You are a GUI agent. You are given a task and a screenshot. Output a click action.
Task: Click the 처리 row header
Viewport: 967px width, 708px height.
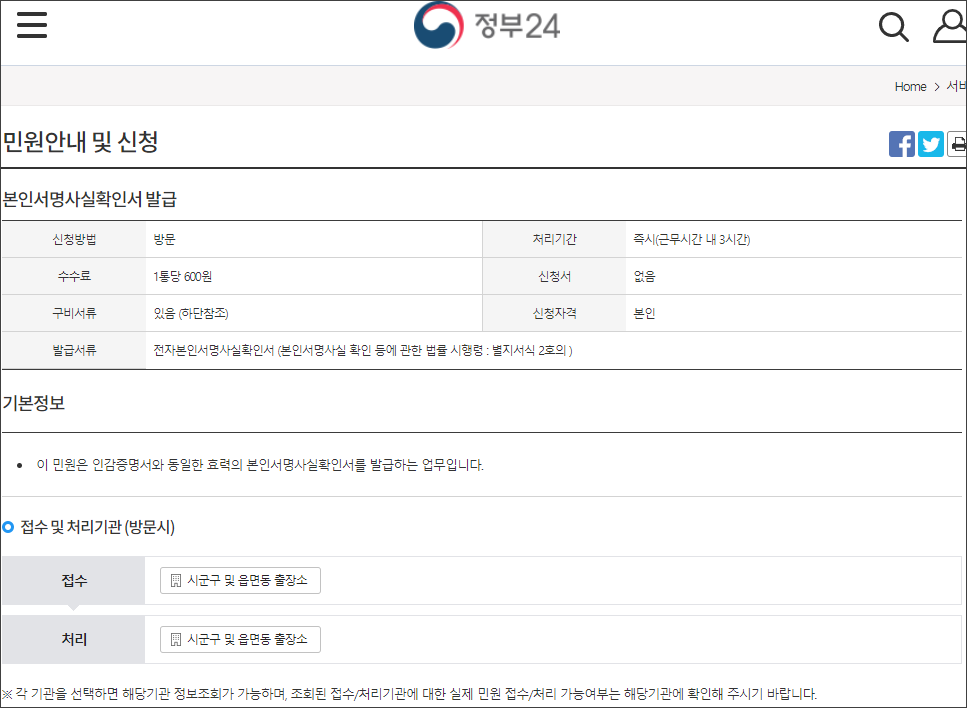[x=74, y=640]
